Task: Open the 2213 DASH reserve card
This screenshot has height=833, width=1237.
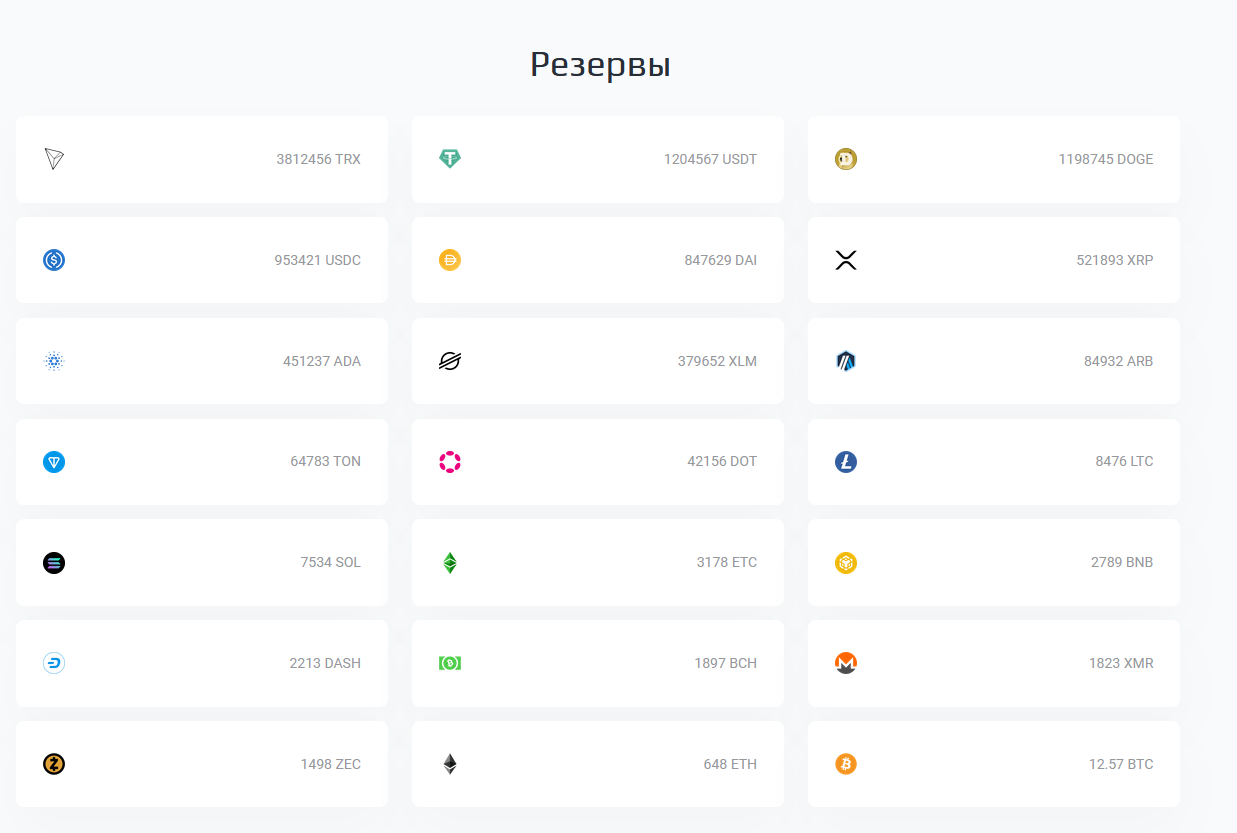Action: [x=201, y=663]
